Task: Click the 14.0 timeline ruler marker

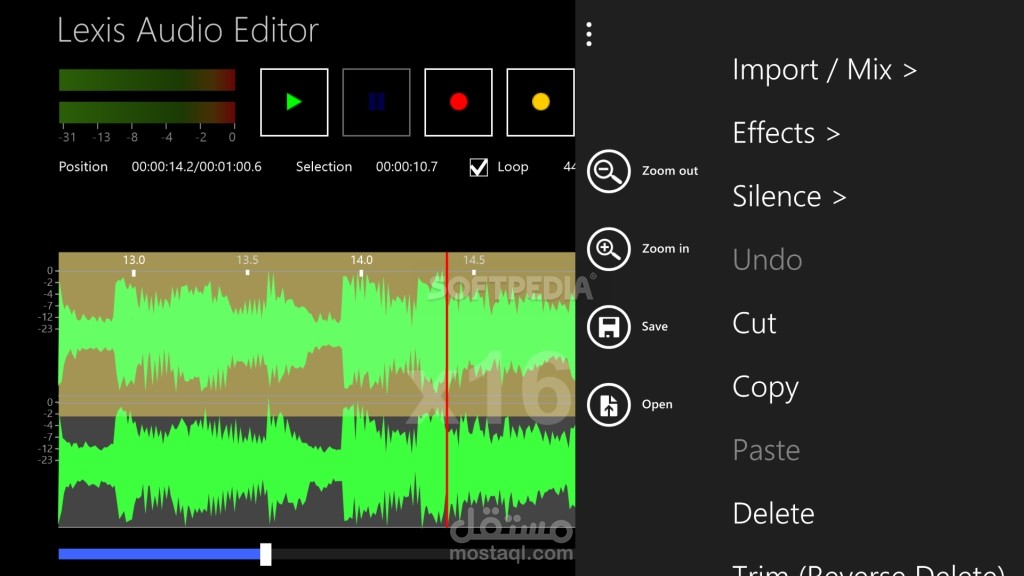Action: click(361, 260)
